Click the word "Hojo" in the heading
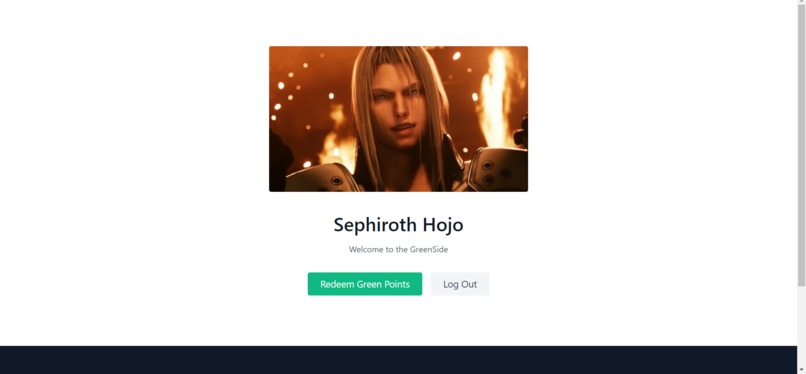This screenshot has width=806, height=374. point(443,225)
